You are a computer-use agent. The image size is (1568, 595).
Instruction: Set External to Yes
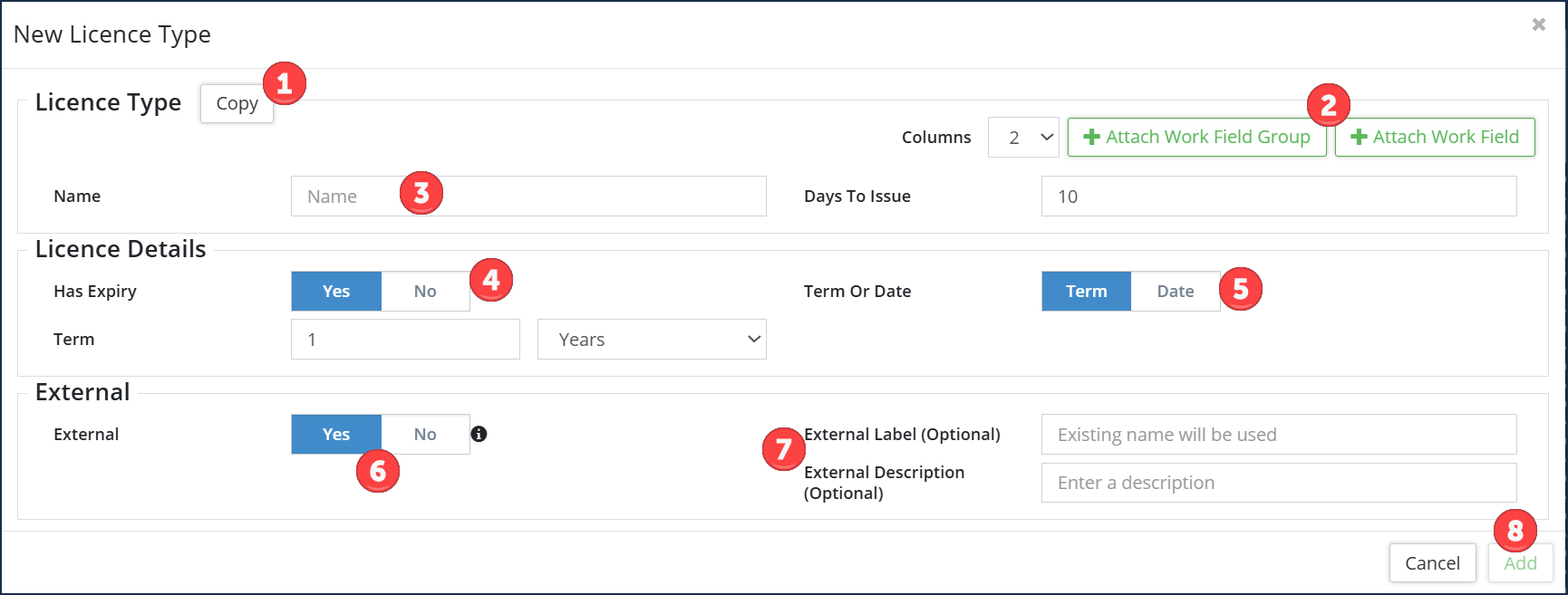click(x=336, y=434)
